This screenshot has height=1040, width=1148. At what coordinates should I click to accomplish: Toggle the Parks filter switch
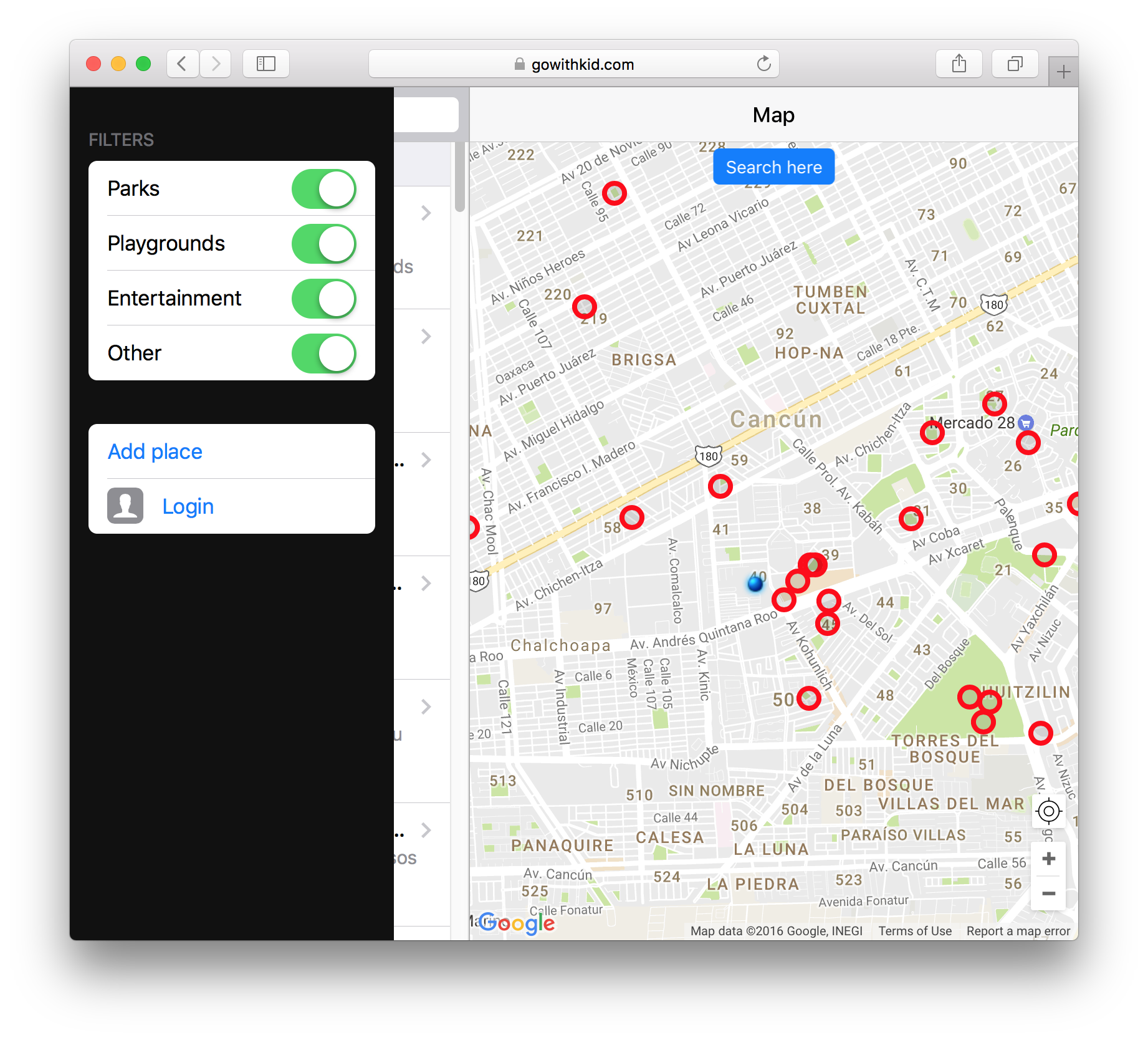click(323, 189)
